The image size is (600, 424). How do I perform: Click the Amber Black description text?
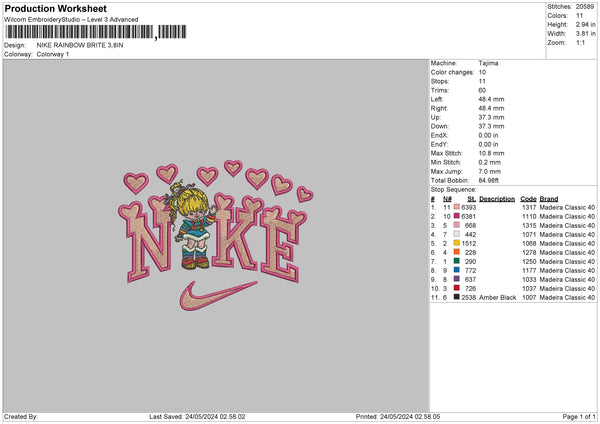[497, 297]
